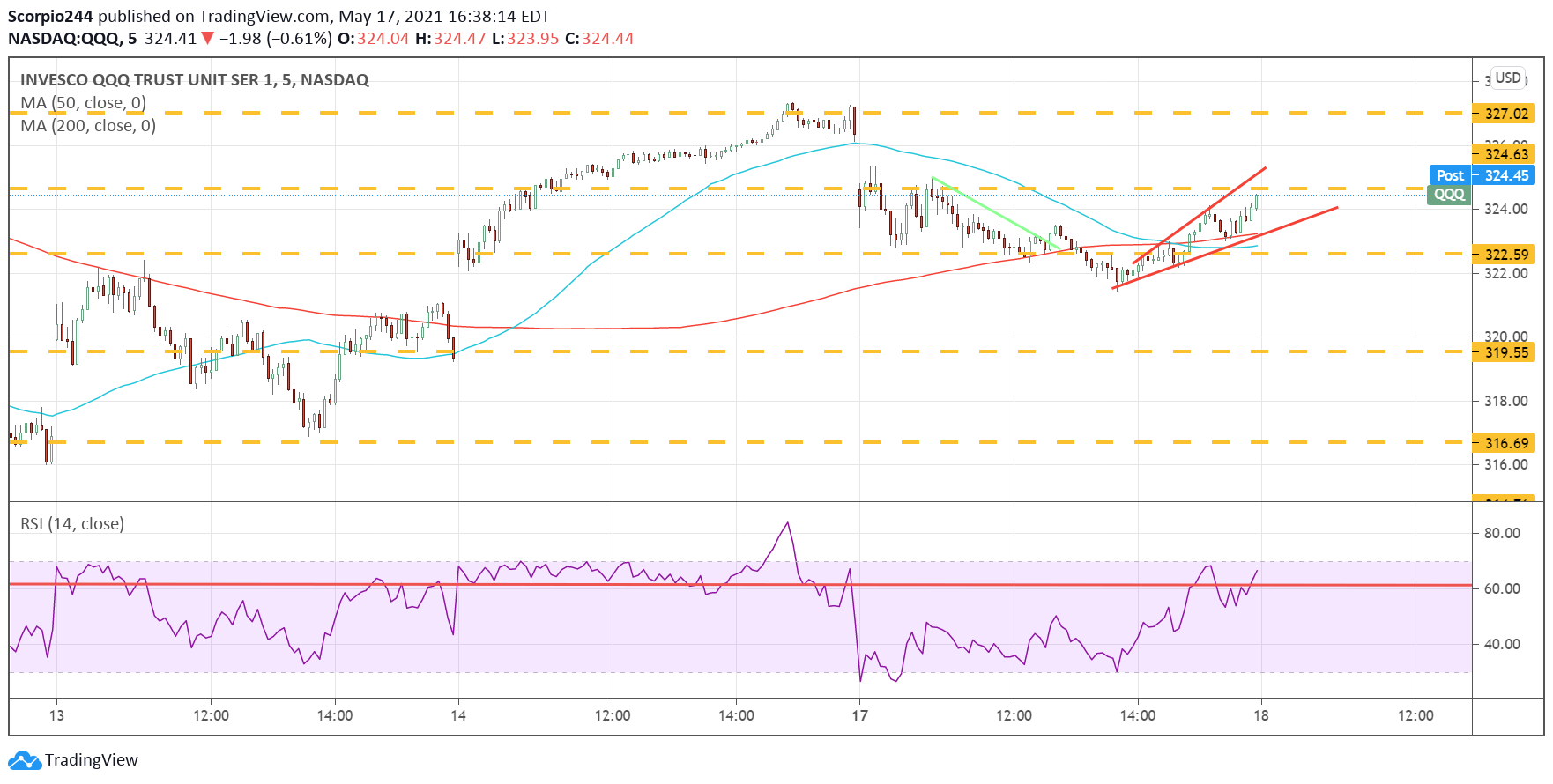Screen dimensions: 1553x784
Task: Click the MA (200, close, 0) indicator legend
Action: (88, 126)
